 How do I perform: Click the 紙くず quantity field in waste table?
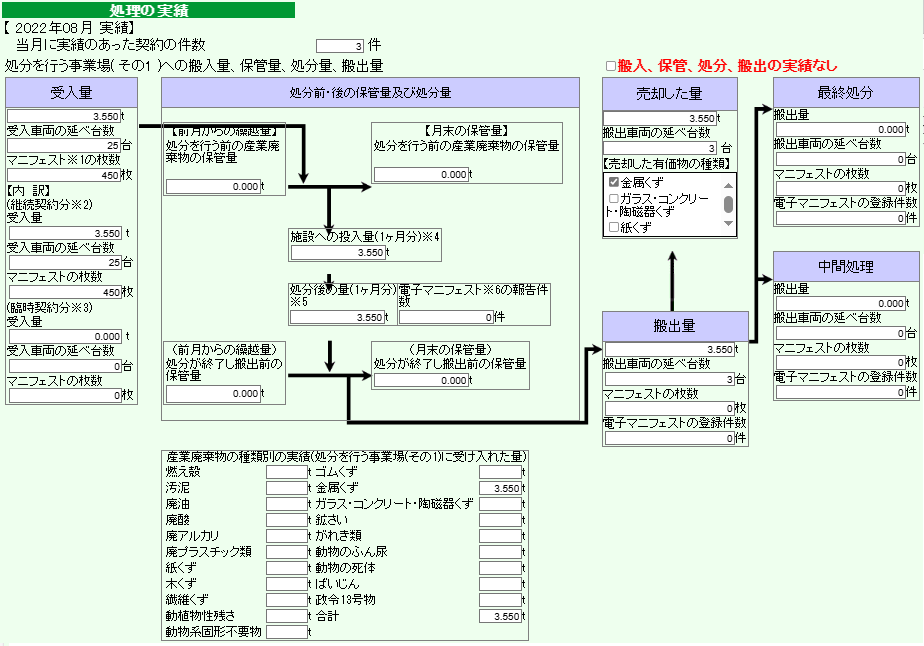[x=287, y=568]
